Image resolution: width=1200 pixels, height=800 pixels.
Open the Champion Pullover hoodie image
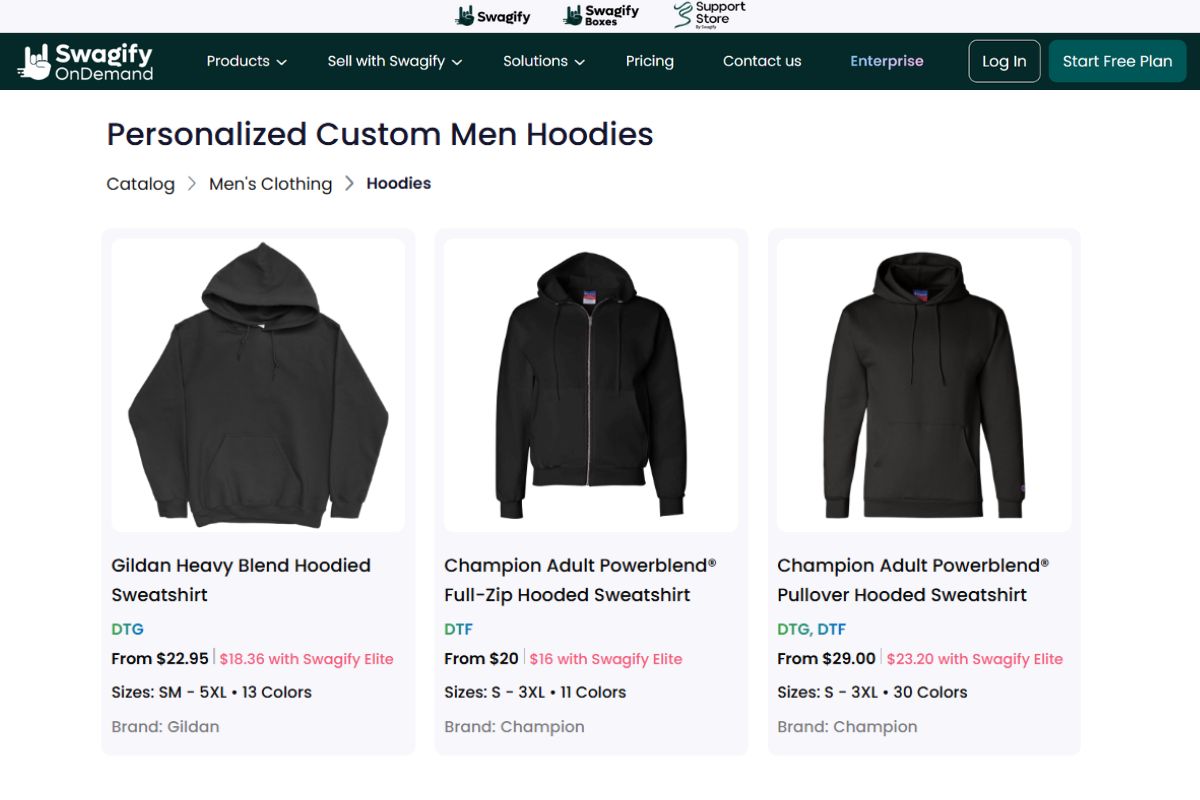coord(924,385)
